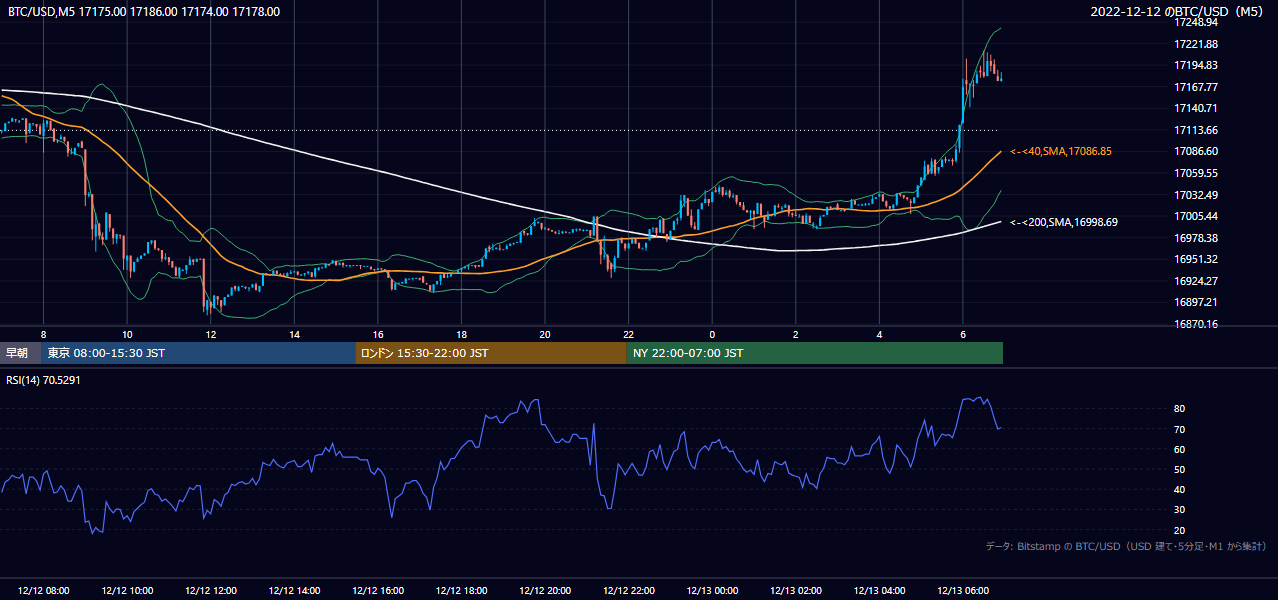The height and width of the screenshot is (600, 1278).
Task: Click price axis label 17032.49
Action: point(1197,195)
